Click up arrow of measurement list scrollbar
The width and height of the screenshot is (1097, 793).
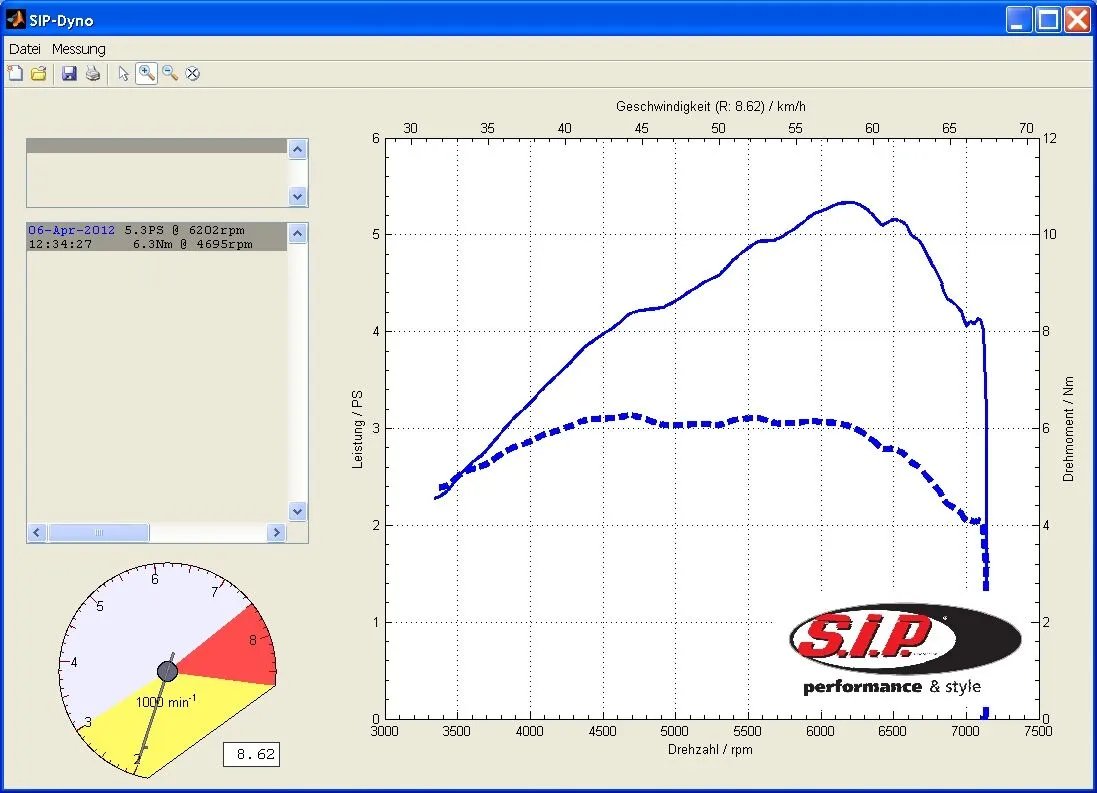297,233
